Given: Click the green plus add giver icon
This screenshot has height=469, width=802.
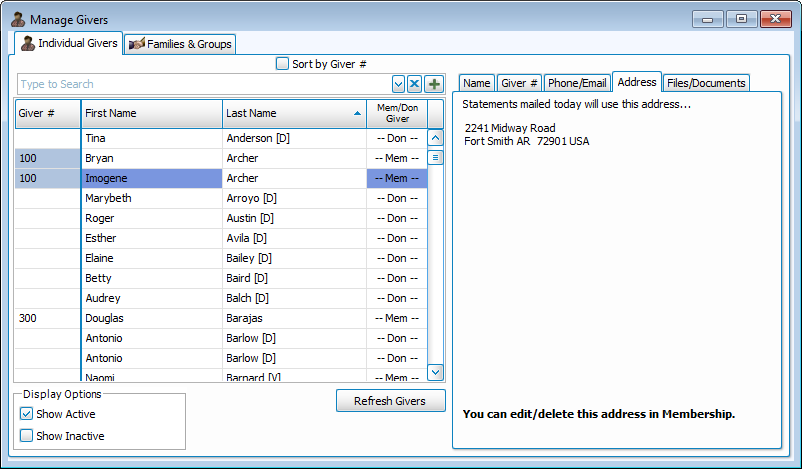Looking at the screenshot, I should coord(434,84).
